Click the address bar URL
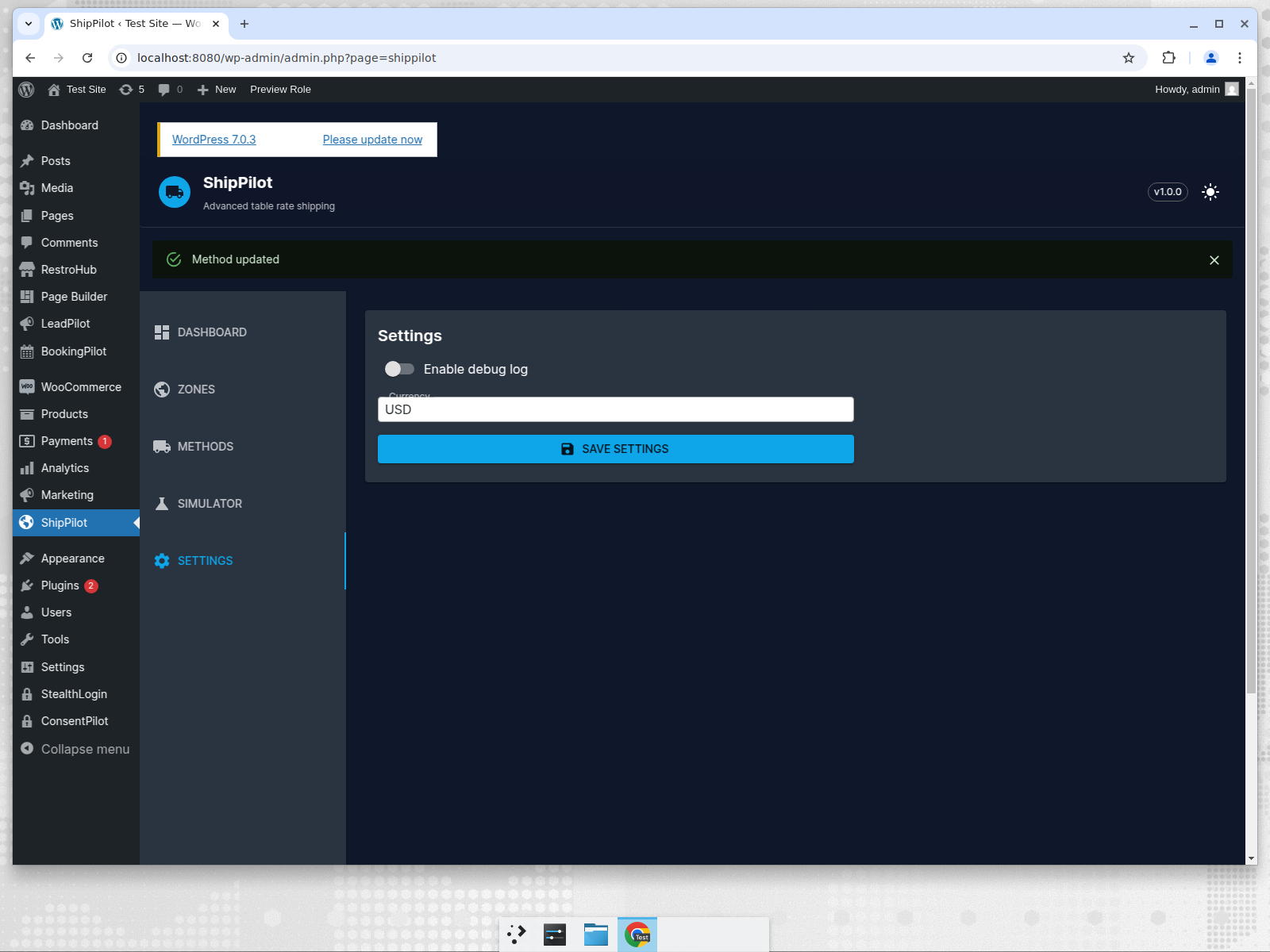 [x=287, y=58]
